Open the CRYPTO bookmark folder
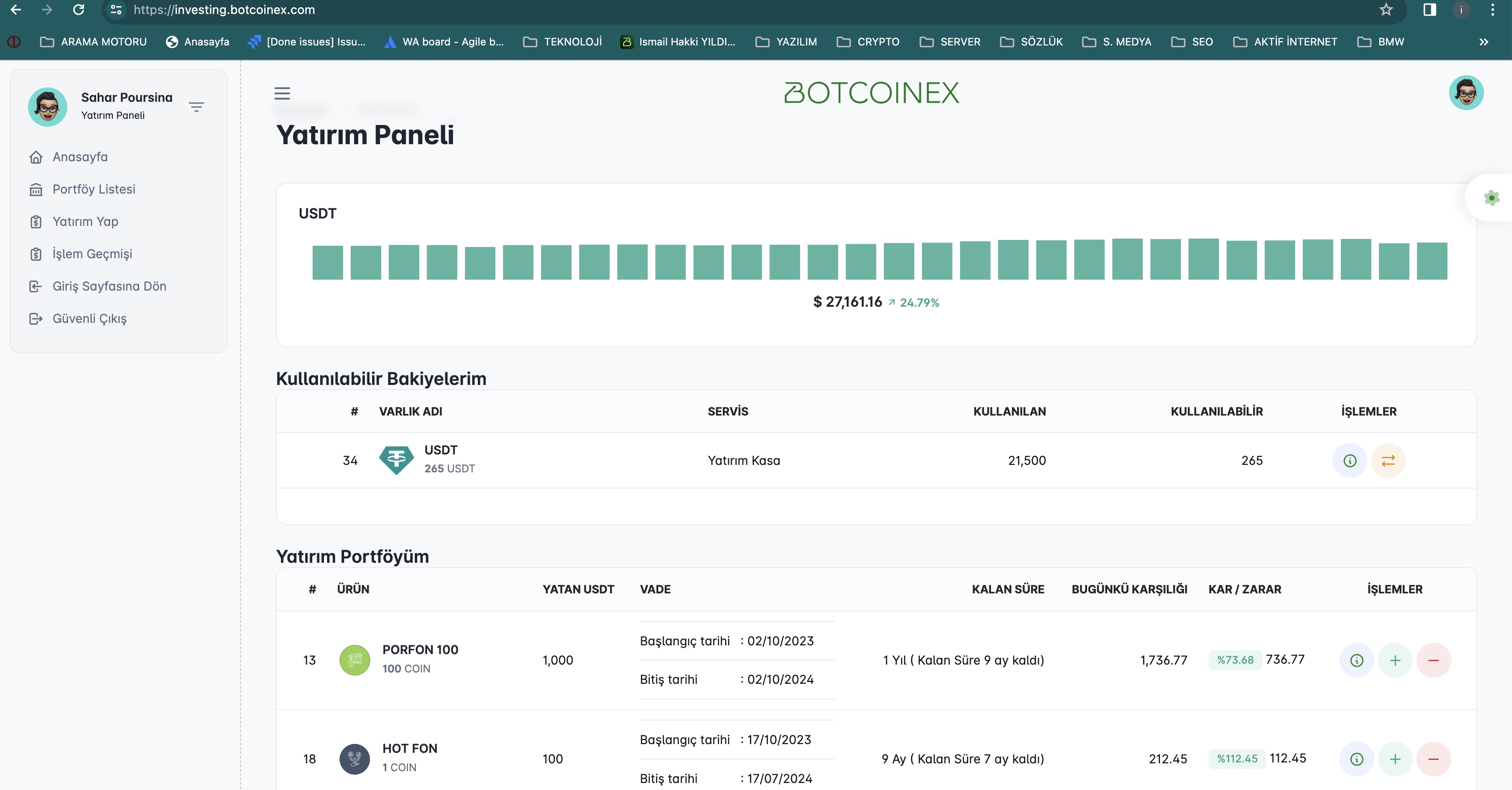Viewport: 1512px width, 790px height. (x=868, y=42)
